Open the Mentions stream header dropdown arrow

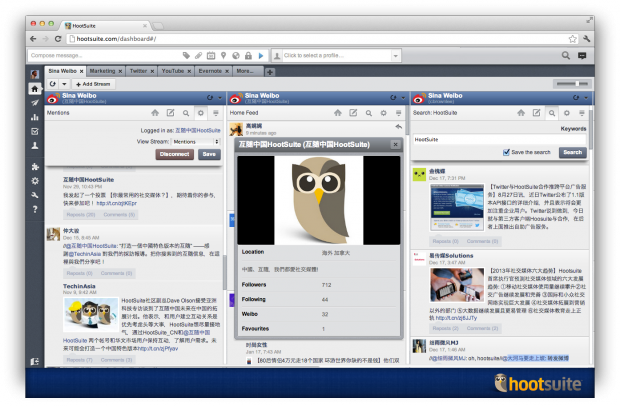coord(220,98)
